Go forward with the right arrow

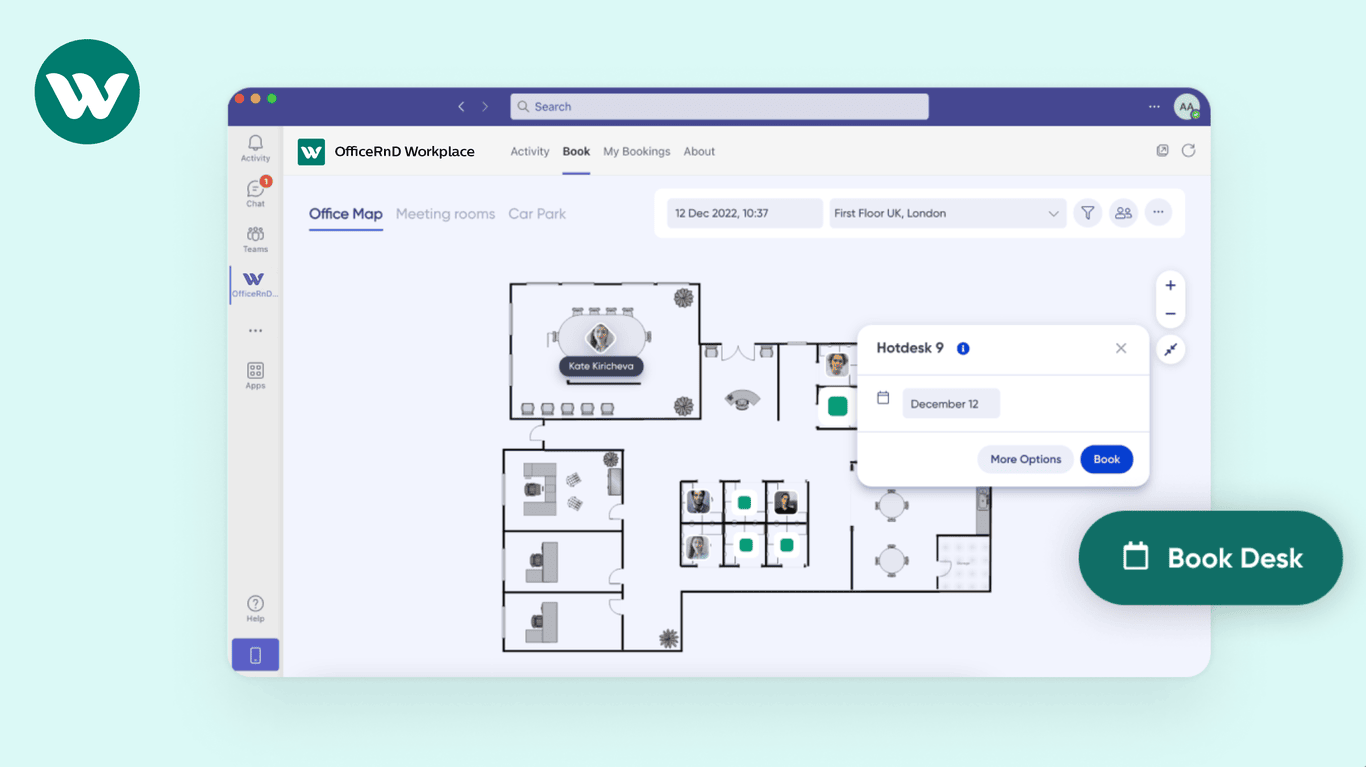pos(485,106)
